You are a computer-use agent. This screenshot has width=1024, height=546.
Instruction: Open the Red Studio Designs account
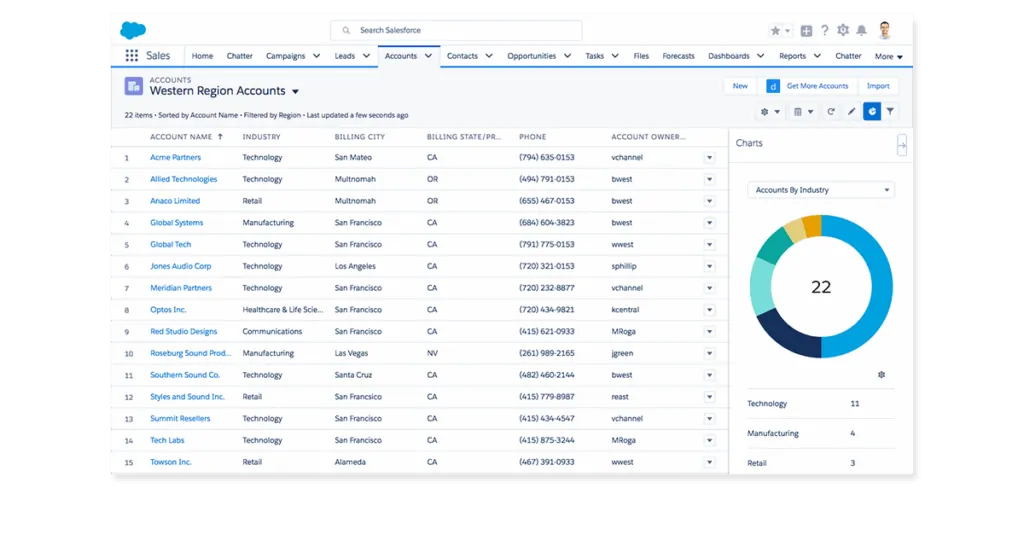[184, 332]
